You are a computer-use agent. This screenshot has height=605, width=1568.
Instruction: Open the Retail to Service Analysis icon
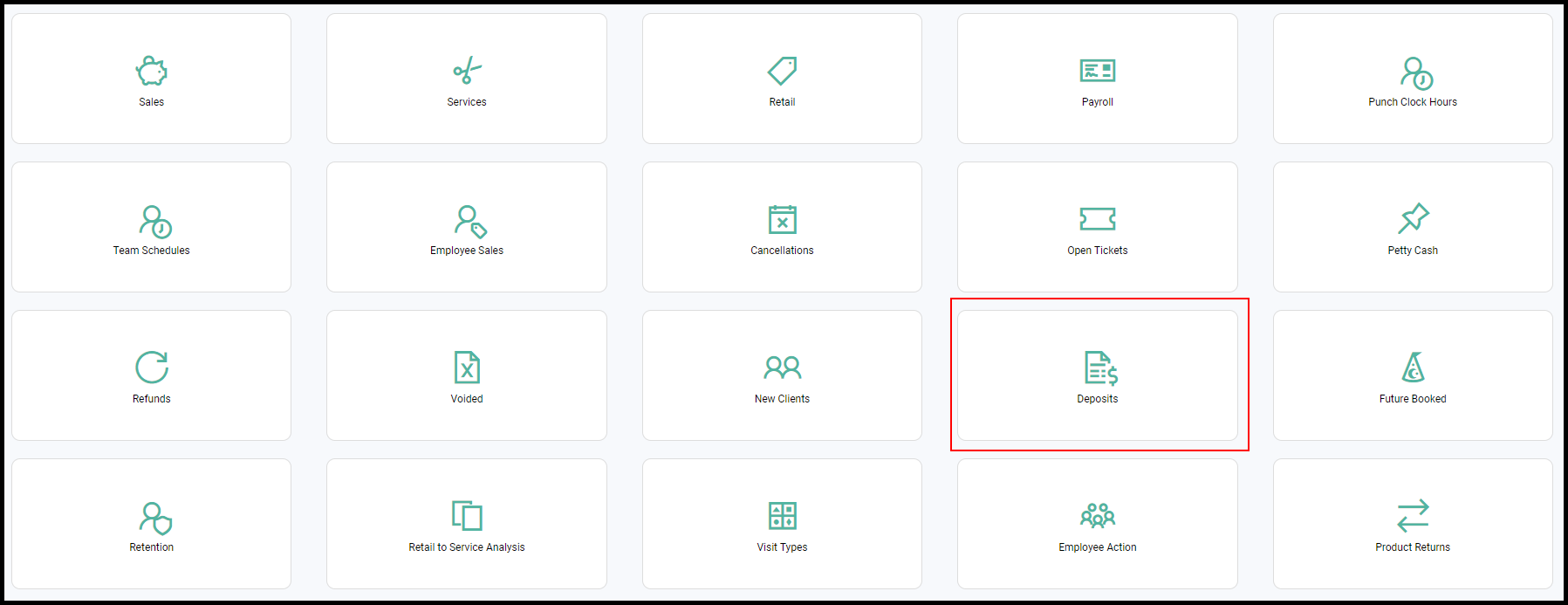click(x=467, y=516)
